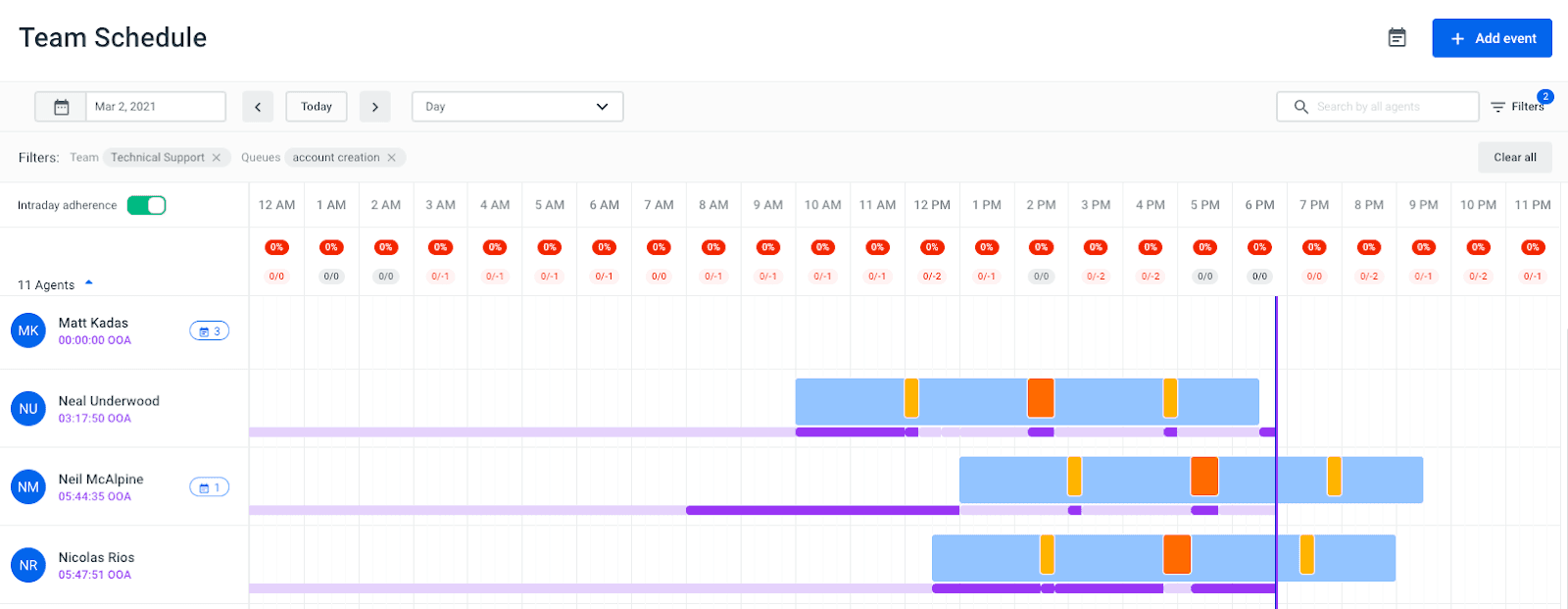The width and height of the screenshot is (1568, 609).
Task: Open Nicolas Rios agent avatar
Action: [28, 566]
